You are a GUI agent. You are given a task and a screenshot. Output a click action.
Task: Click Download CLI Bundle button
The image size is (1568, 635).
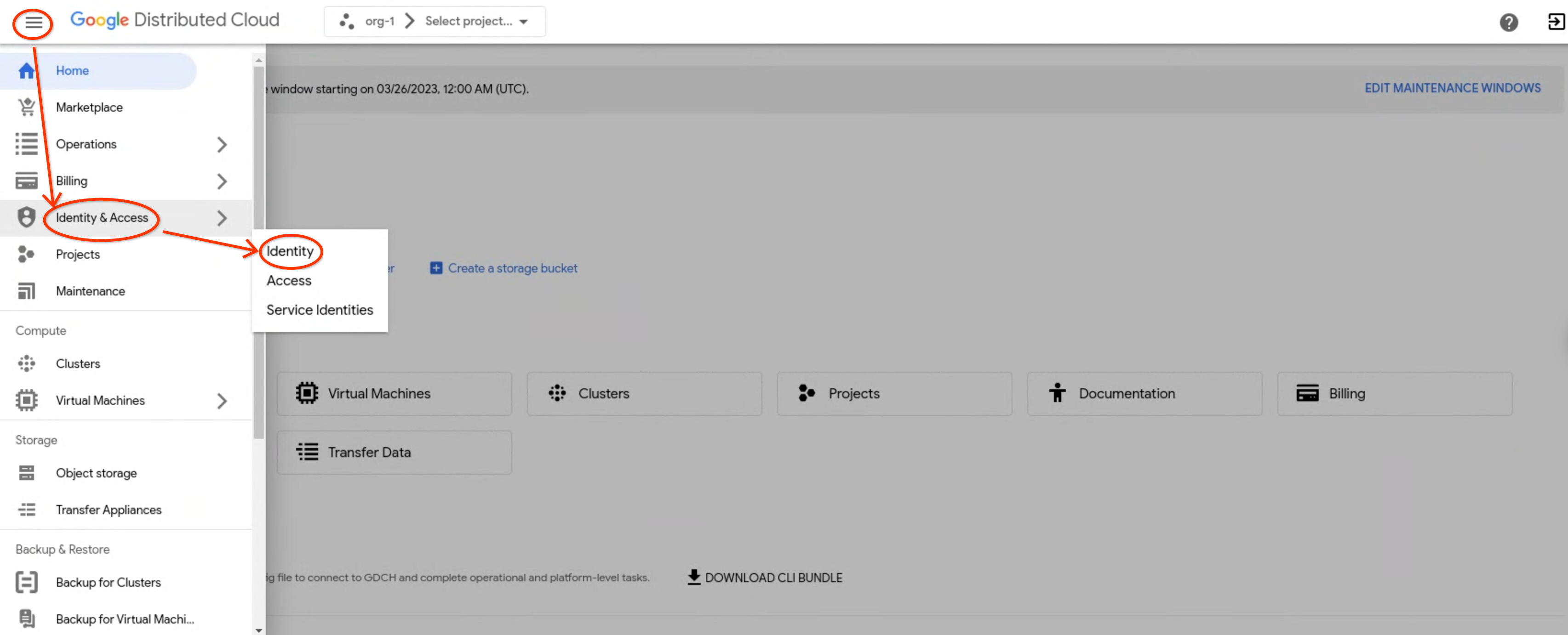tap(765, 577)
